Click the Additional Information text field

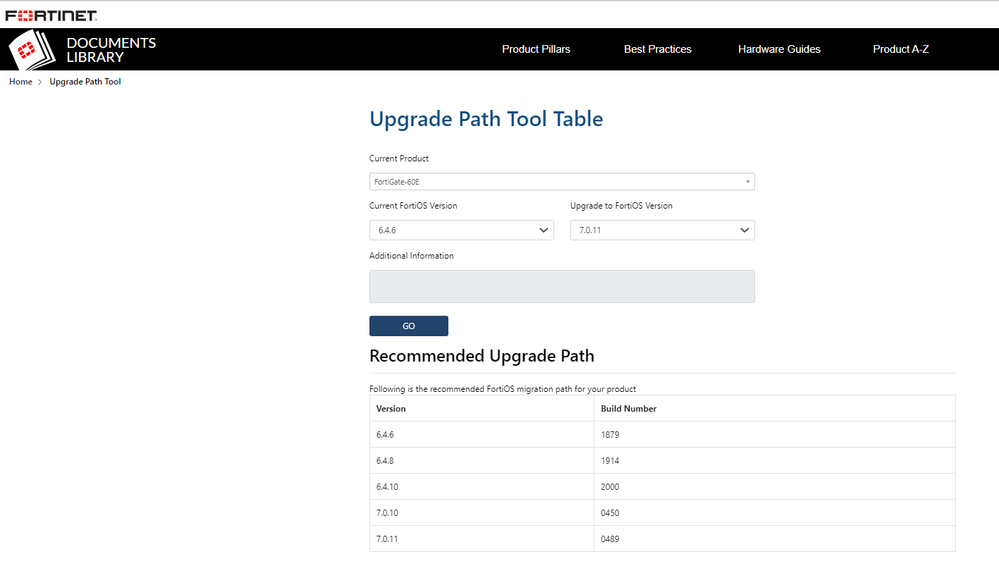[x=561, y=286]
